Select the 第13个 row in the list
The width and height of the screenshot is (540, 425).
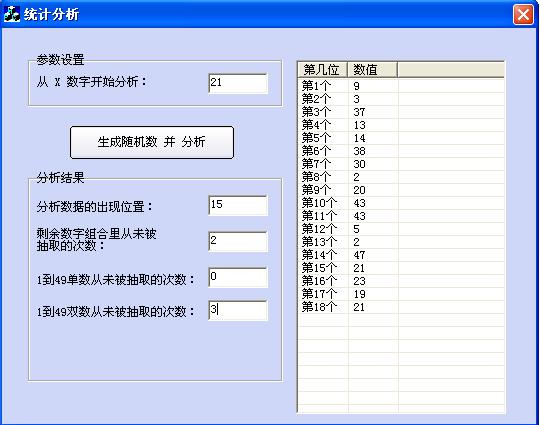[401, 242]
